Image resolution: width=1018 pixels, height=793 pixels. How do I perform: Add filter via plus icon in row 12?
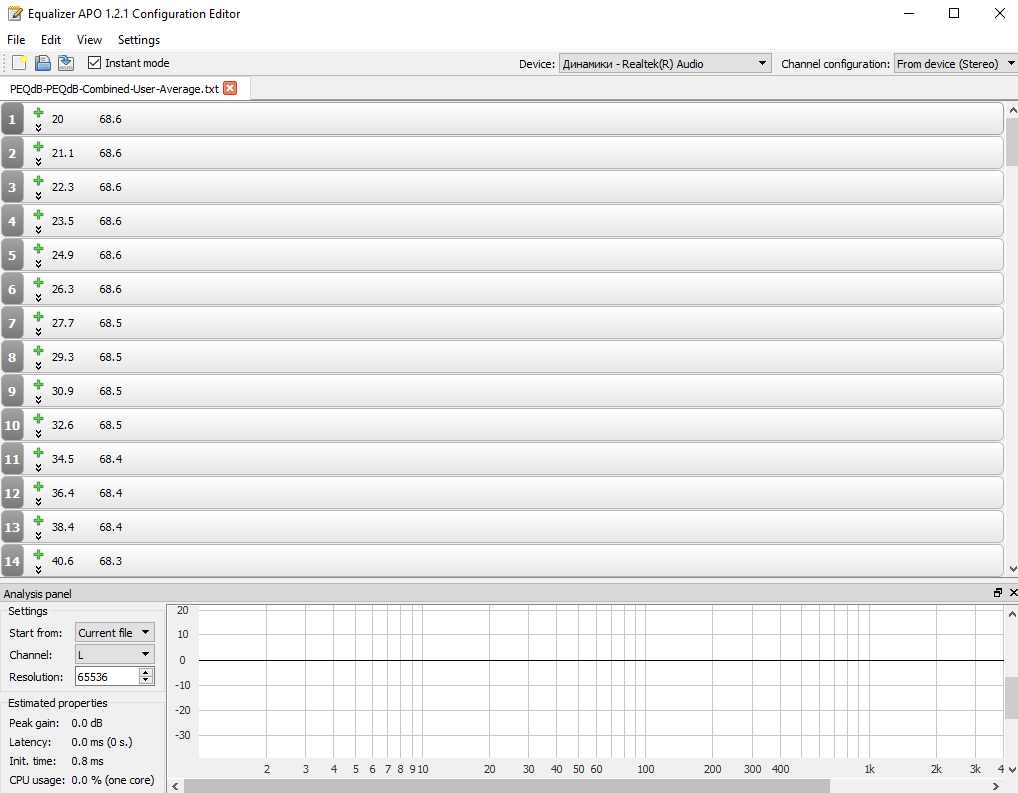(38, 486)
